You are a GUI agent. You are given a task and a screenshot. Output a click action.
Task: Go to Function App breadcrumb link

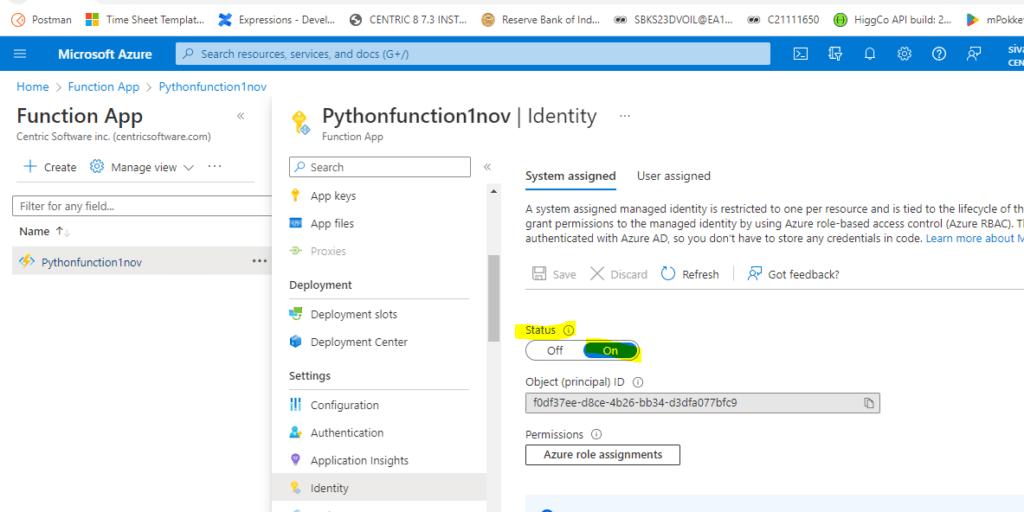point(104,87)
